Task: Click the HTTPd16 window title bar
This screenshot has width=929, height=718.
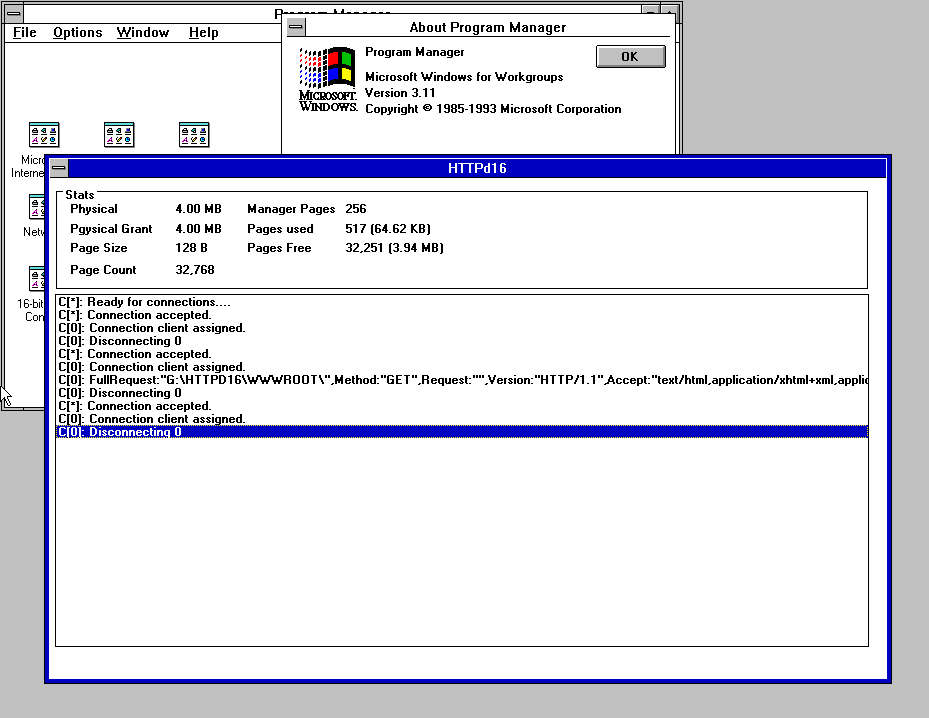Action: tap(477, 168)
